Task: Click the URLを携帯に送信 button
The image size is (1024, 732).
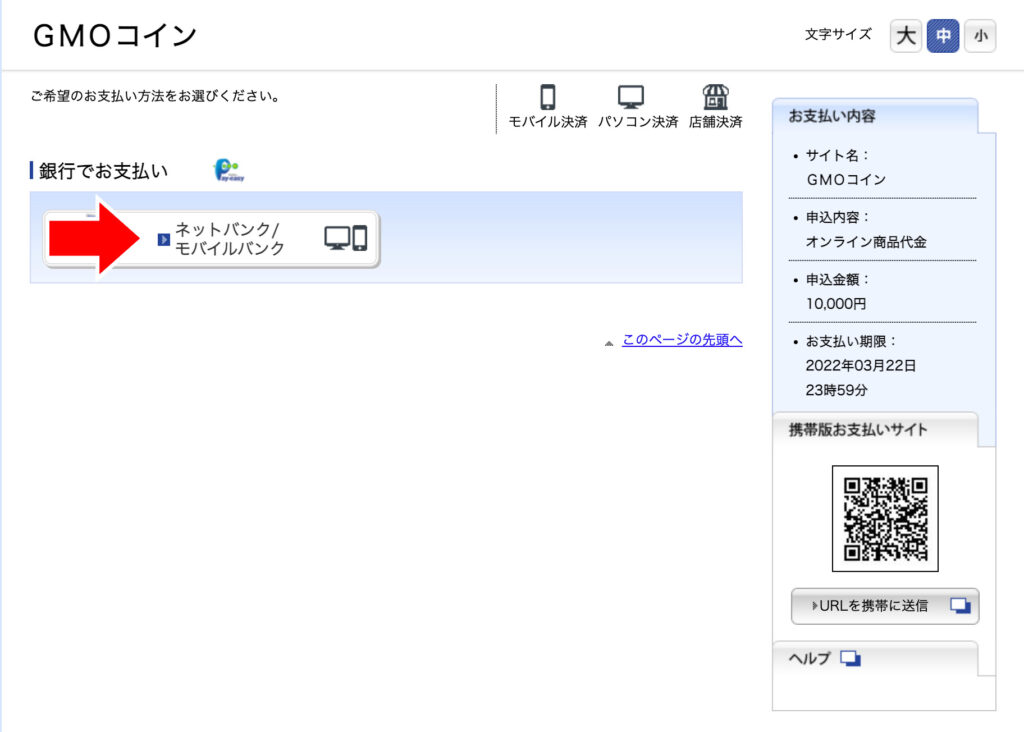Action: 885,606
